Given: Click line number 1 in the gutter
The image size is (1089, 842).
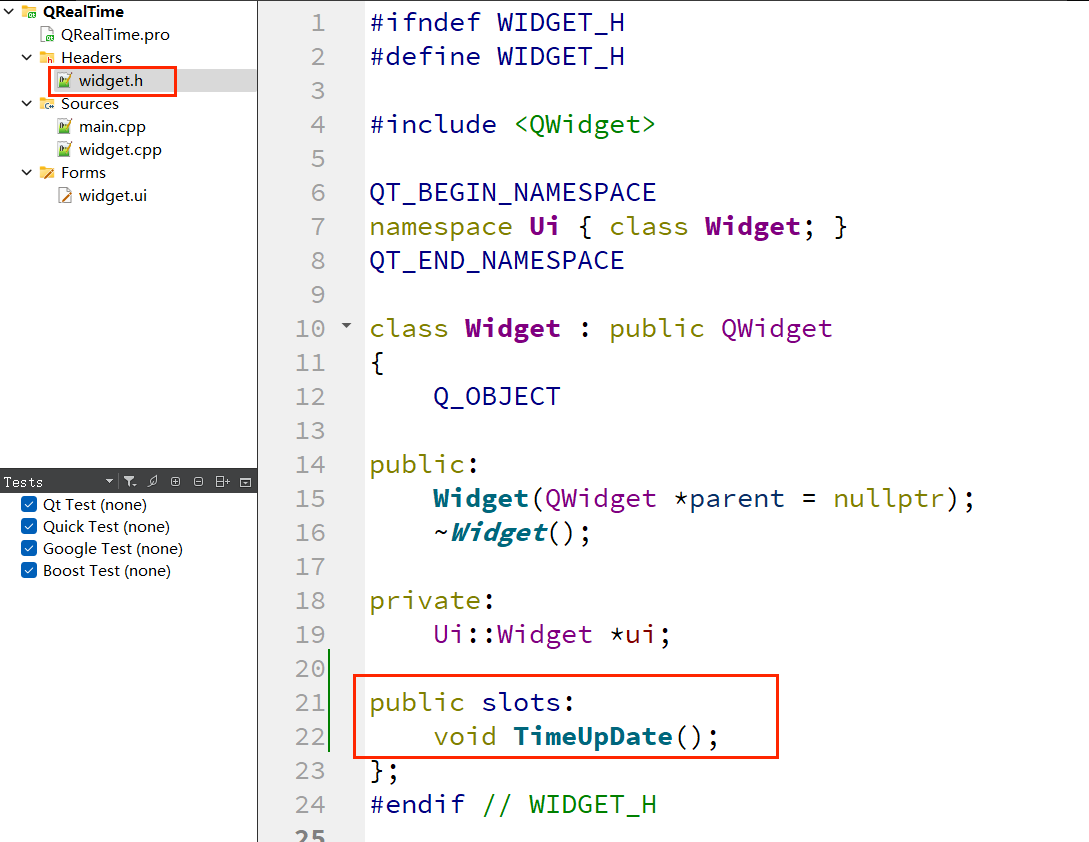Looking at the screenshot, I should click(x=318, y=23).
